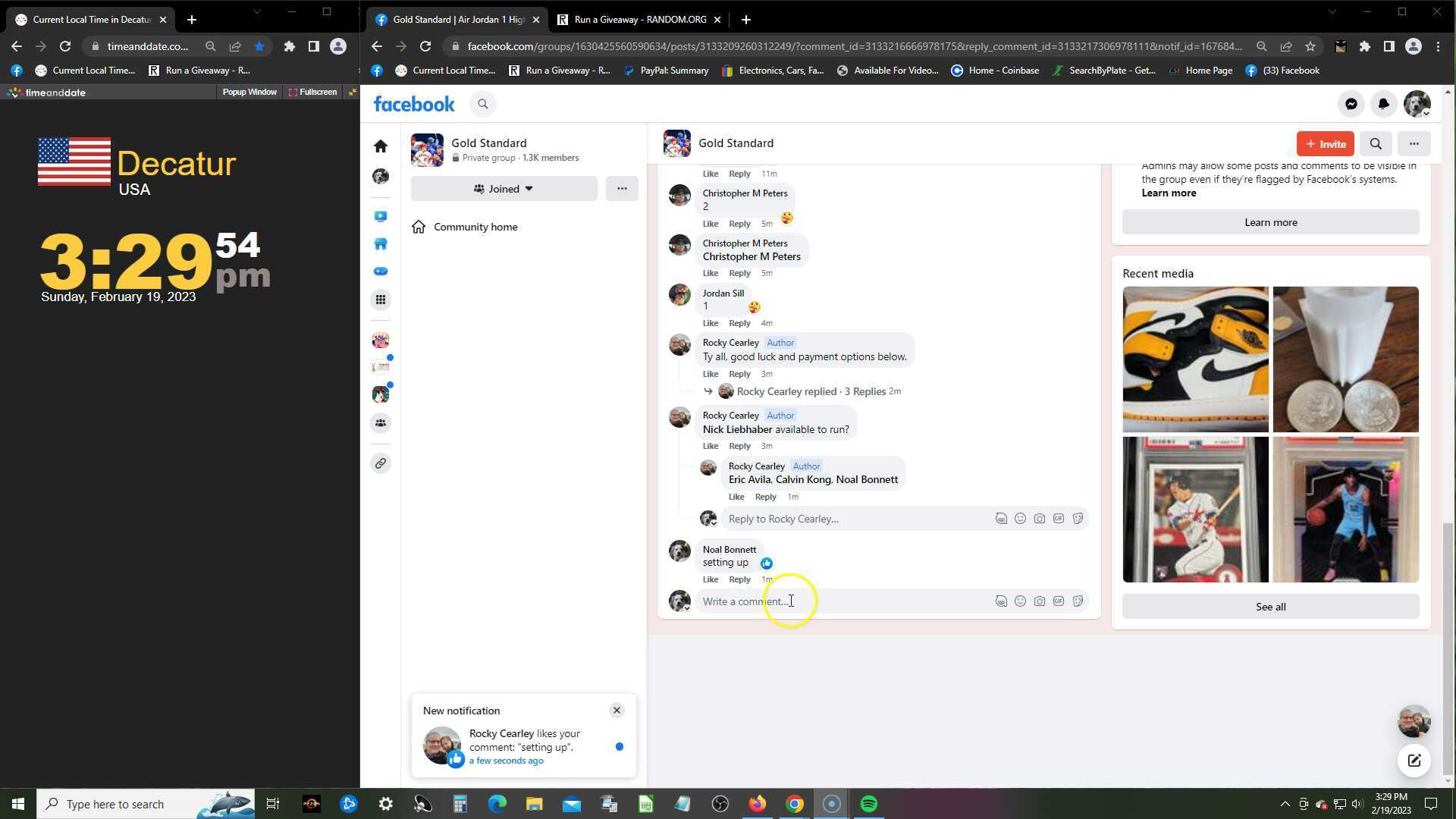1456x819 pixels.
Task: Click See all under Recent media
Action: [1270, 607]
